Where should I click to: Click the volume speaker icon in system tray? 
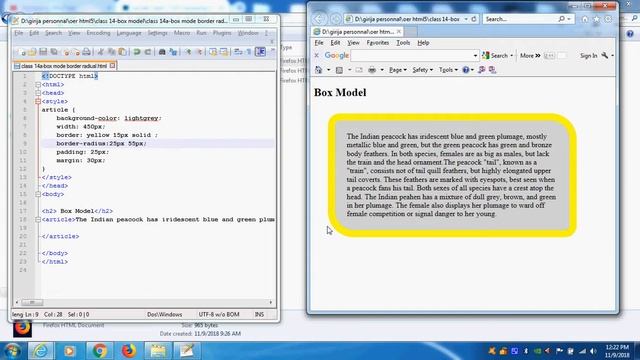(593, 351)
